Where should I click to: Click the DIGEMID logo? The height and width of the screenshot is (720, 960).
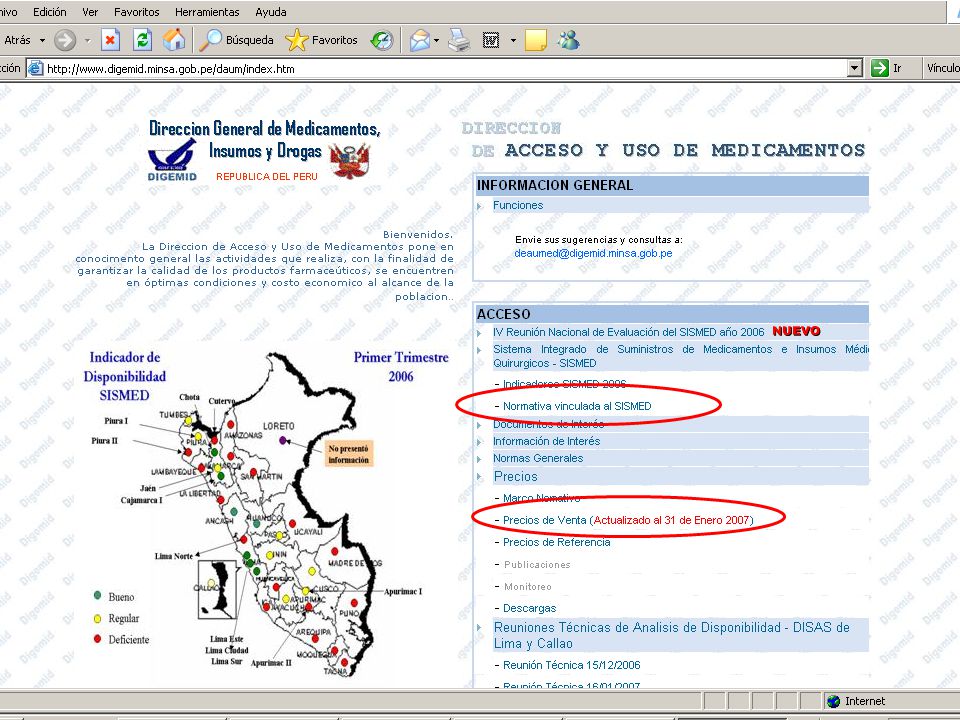pos(172,160)
